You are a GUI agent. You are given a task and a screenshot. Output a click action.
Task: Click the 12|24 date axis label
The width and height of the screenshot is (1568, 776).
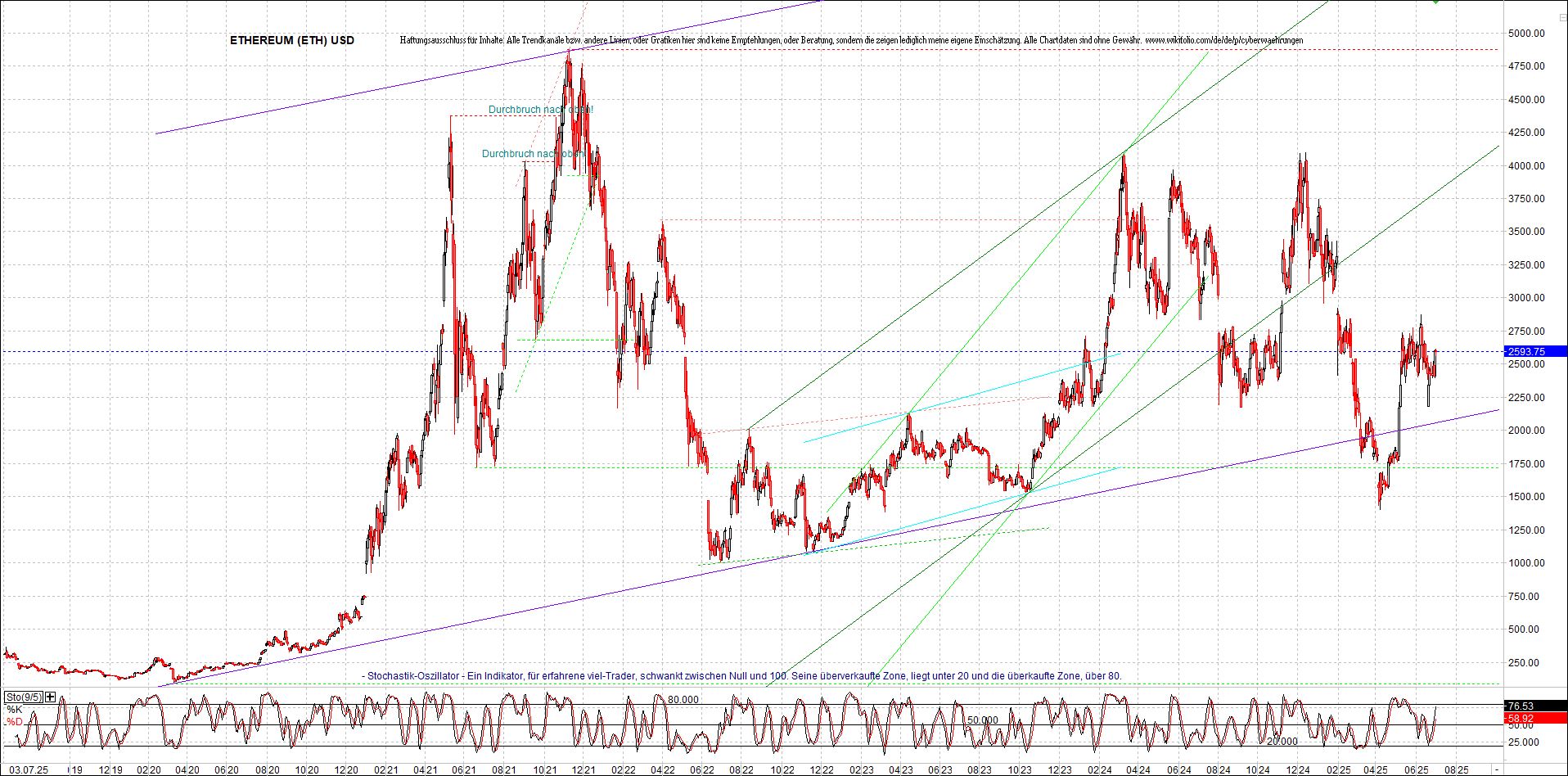pyautogui.click(x=1298, y=770)
